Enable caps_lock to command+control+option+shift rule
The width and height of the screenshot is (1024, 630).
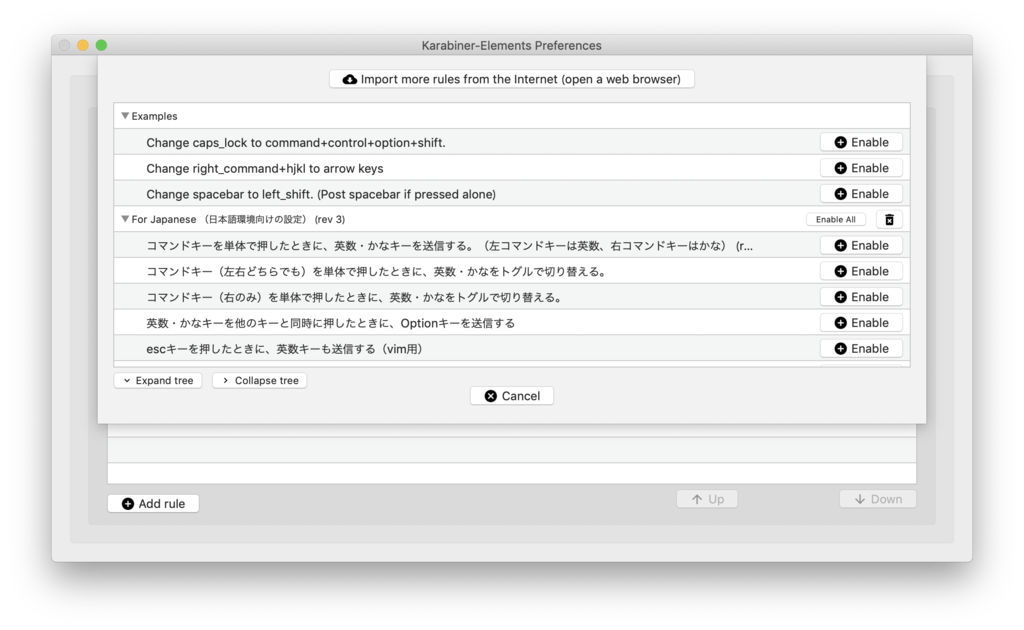[861, 142]
